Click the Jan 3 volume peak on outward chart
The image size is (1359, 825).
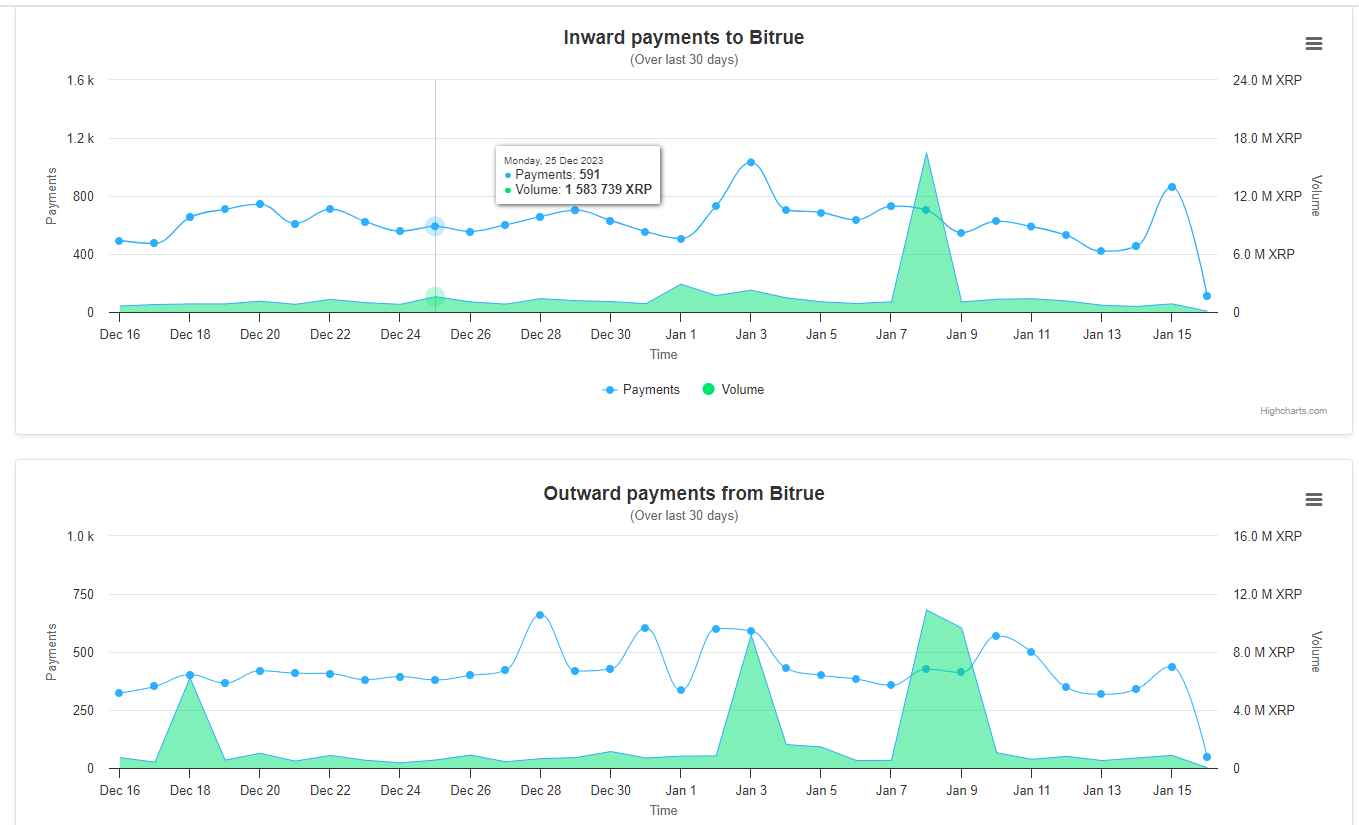pyautogui.click(x=751, y=636)
